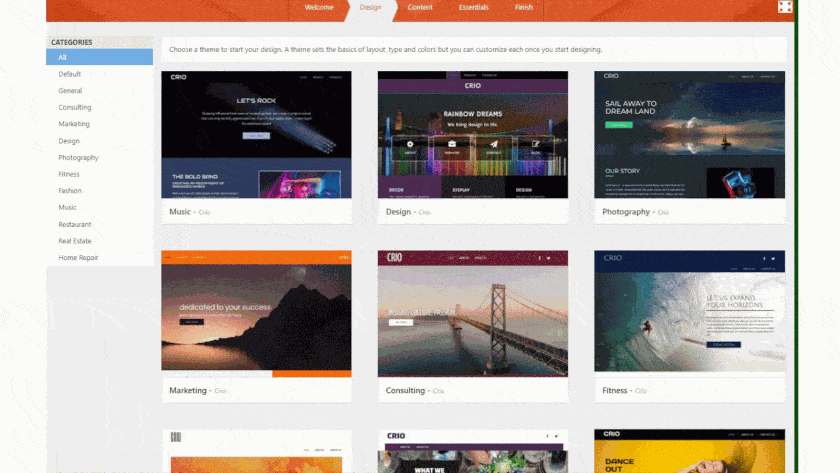Choose the General category
Viewport: 840px width, 473px height.
click(70, 91)
